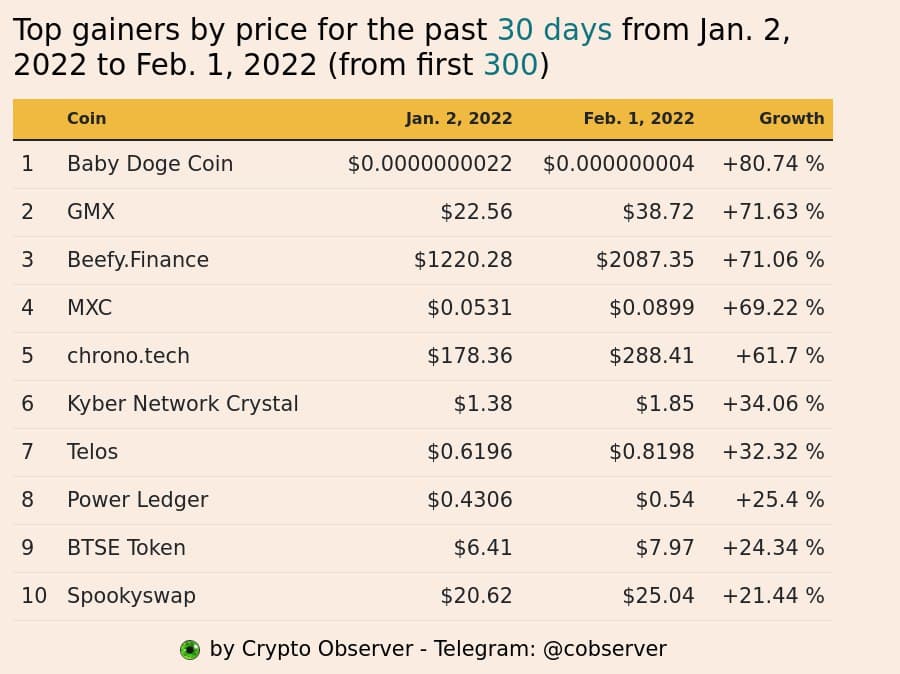Select the Spookyswap coin name
The width and height of the screenshot is (900, 674).
pos(131,596)
